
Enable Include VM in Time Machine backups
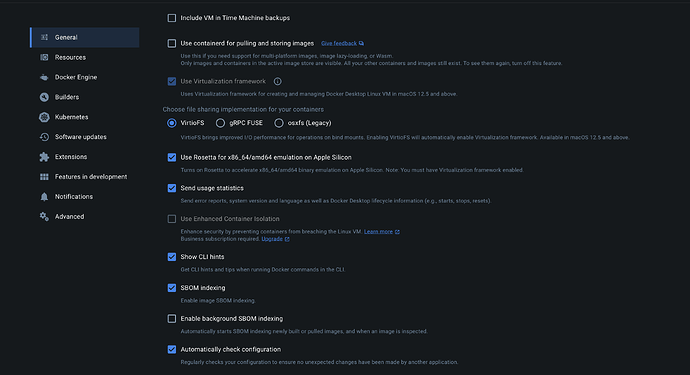coord(172,18)
